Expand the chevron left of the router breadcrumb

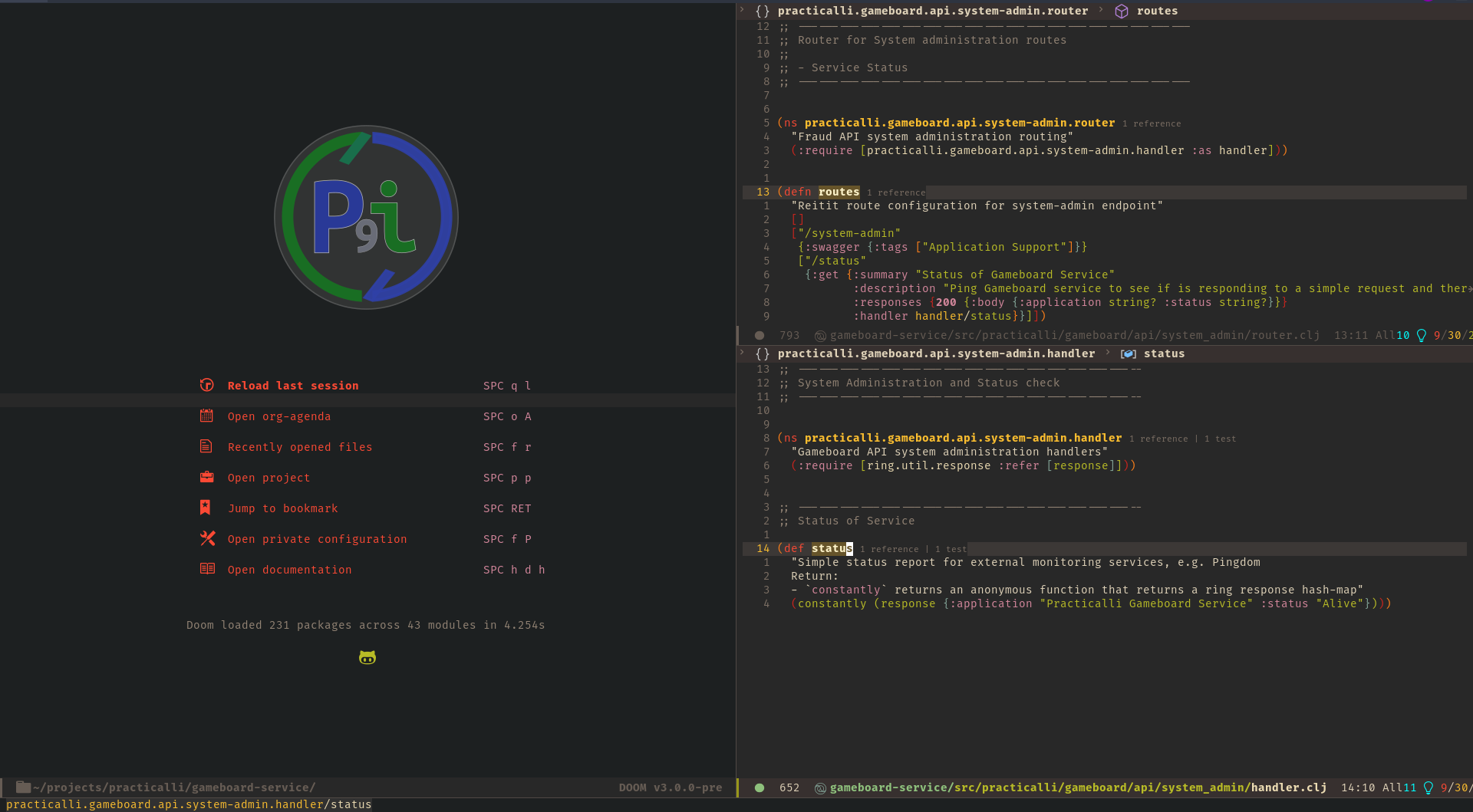[741, 11]
